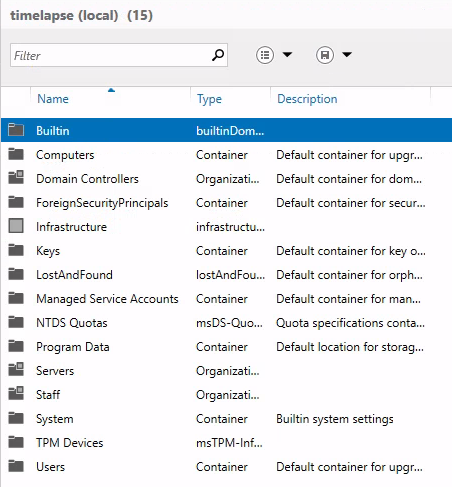452x487 pixels.
Task: Click the Builtin folder icon
Action: tap(16, 130)
